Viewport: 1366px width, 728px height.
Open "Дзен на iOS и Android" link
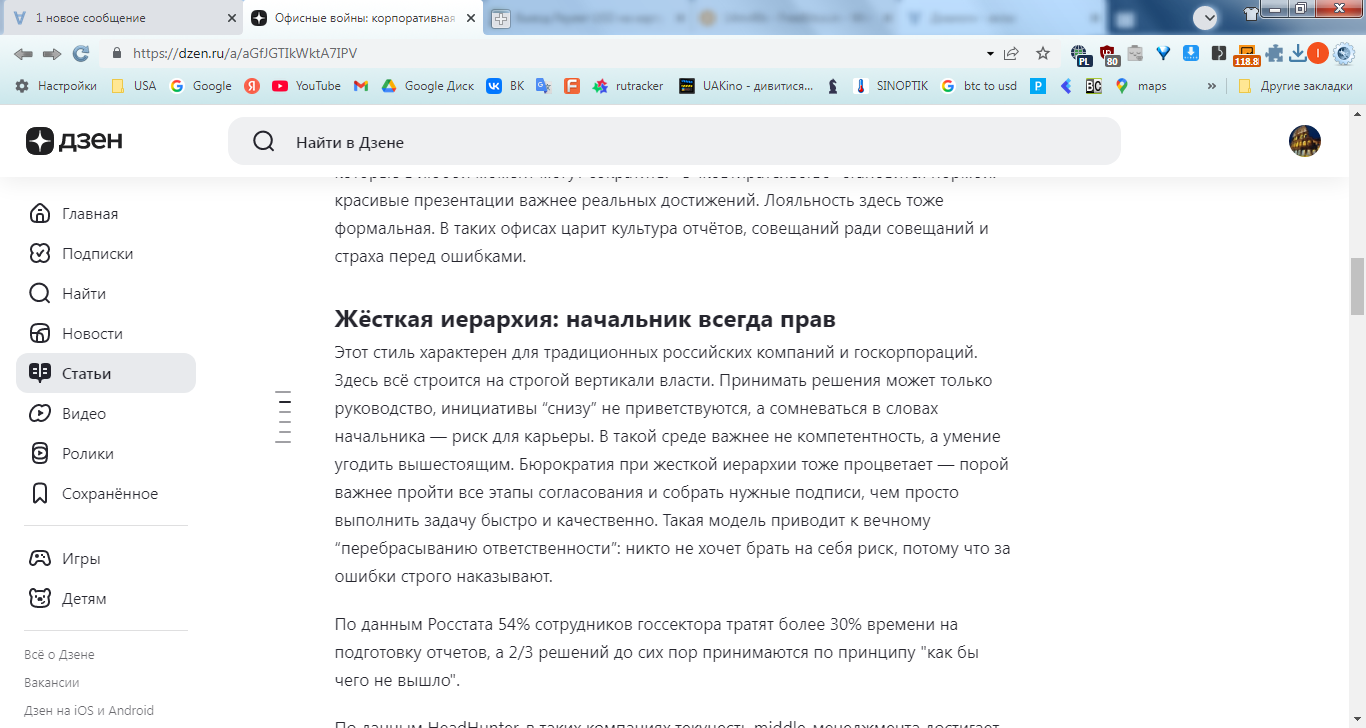89,711
